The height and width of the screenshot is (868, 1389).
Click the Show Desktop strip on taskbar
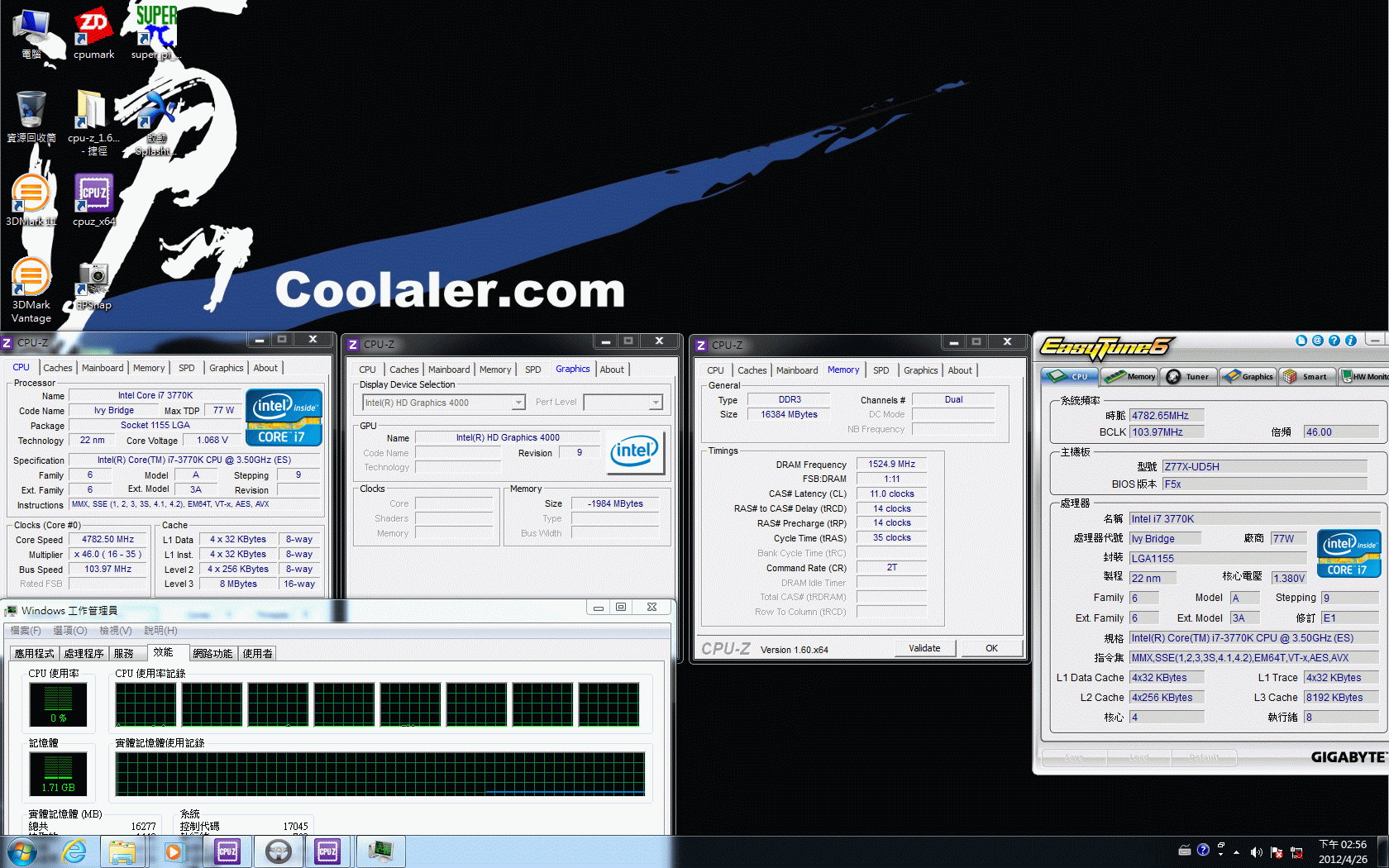pyautogui.click(x=1382, y=851)
